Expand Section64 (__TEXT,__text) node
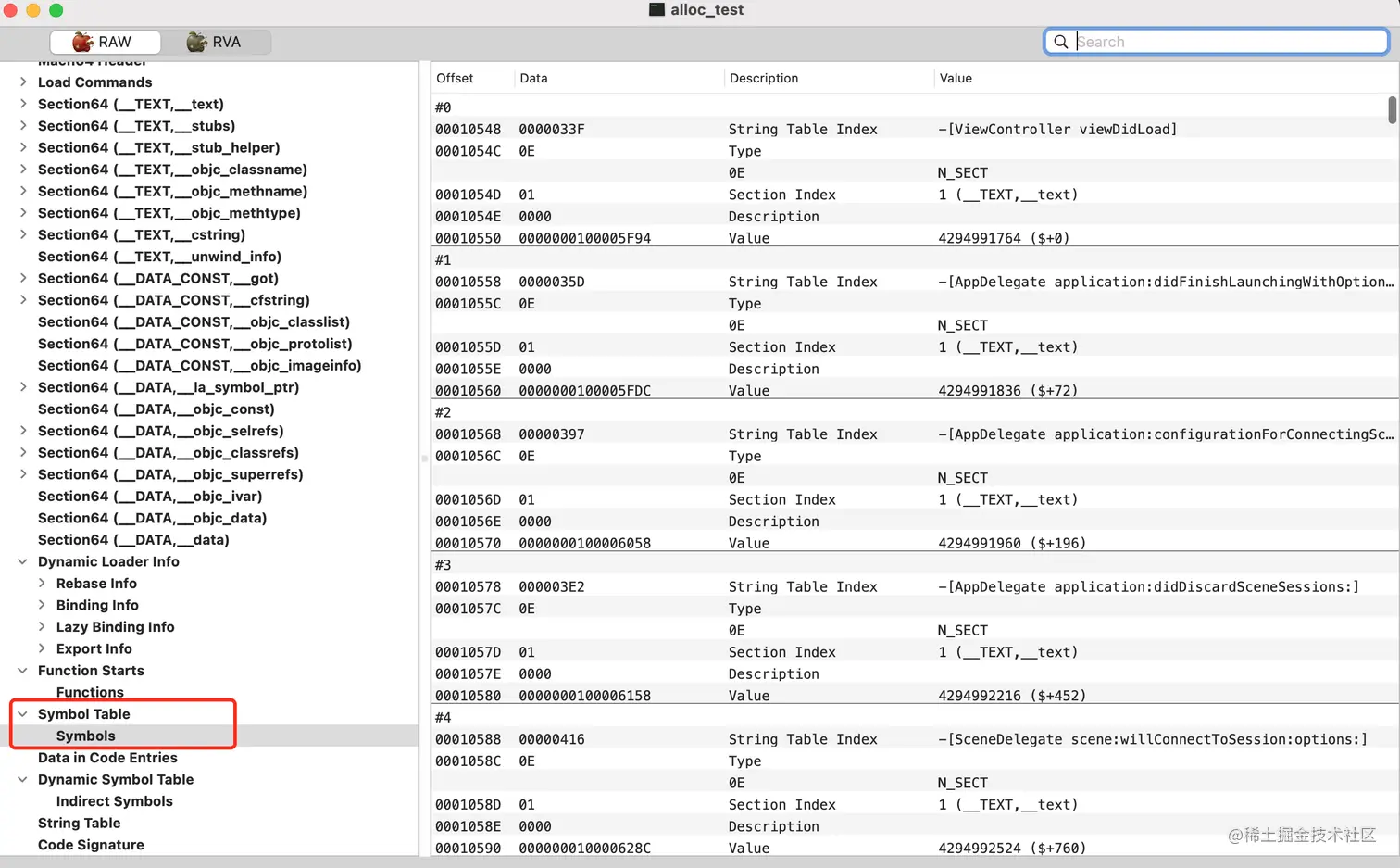This screenshot has width=1400, height=868. pyautogui.click(x=23, y=104)
